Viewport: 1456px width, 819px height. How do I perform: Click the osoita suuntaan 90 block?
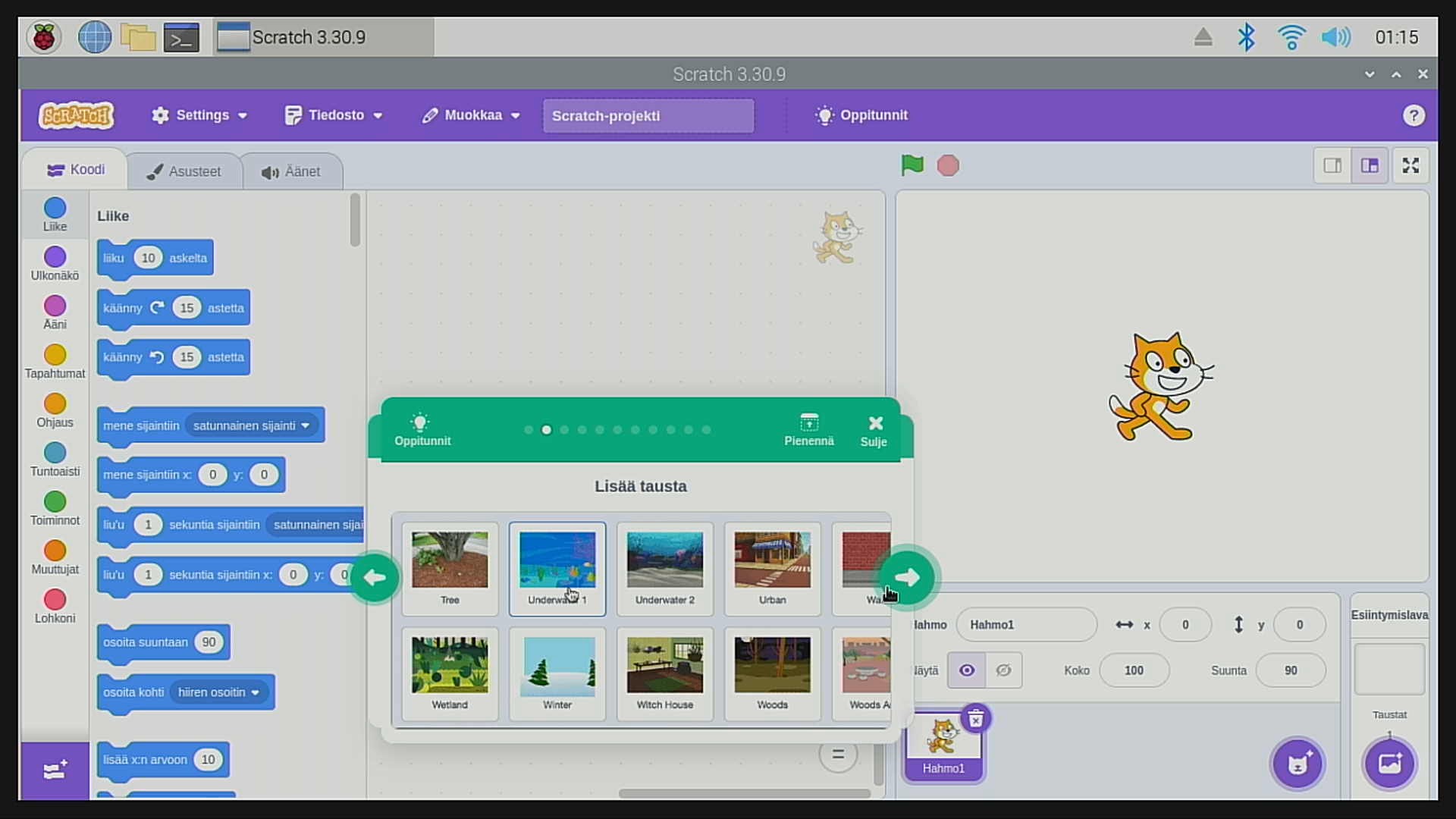click(163, 642)
